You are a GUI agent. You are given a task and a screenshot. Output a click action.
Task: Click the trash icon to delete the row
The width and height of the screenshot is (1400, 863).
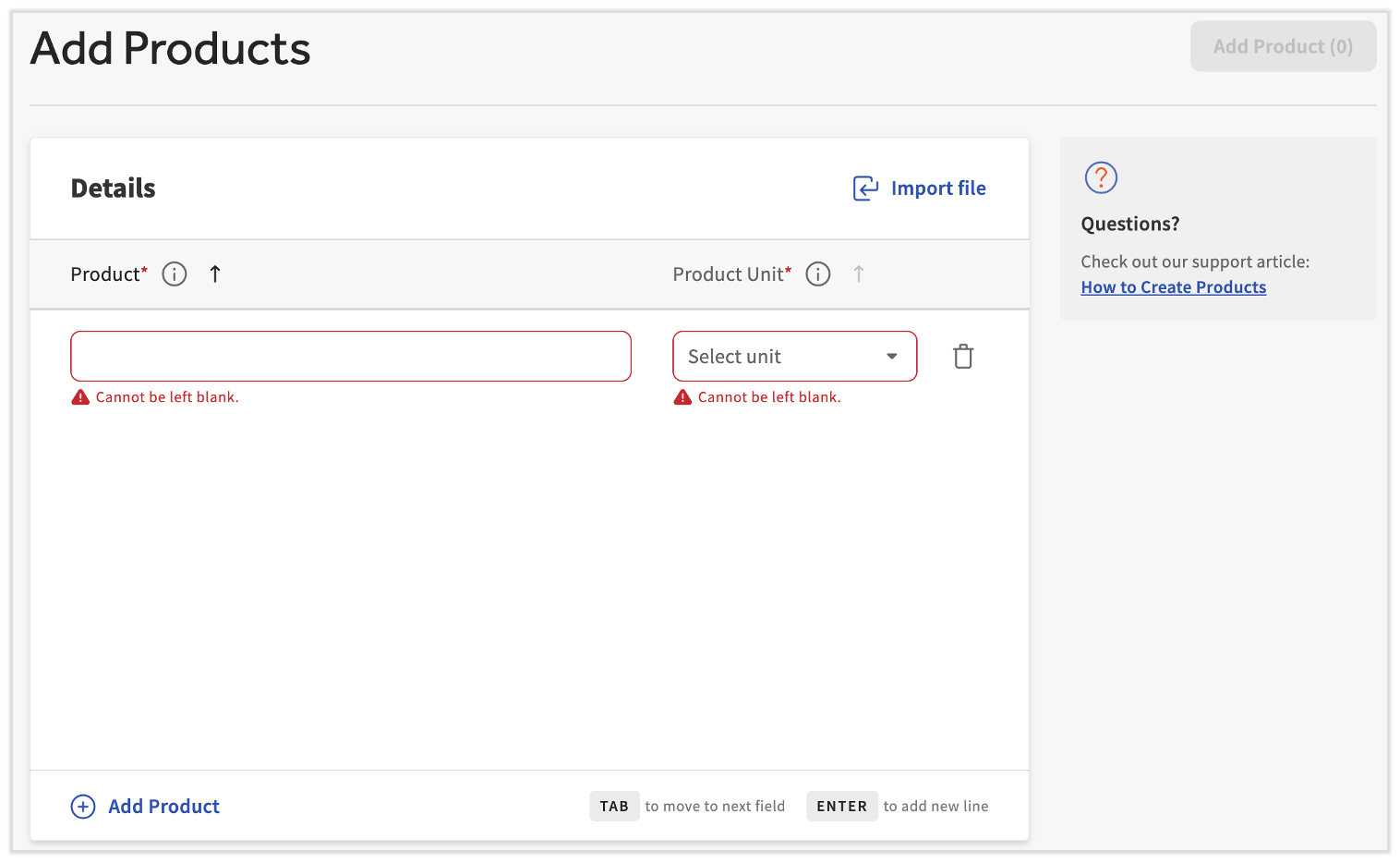click(963, 356)
